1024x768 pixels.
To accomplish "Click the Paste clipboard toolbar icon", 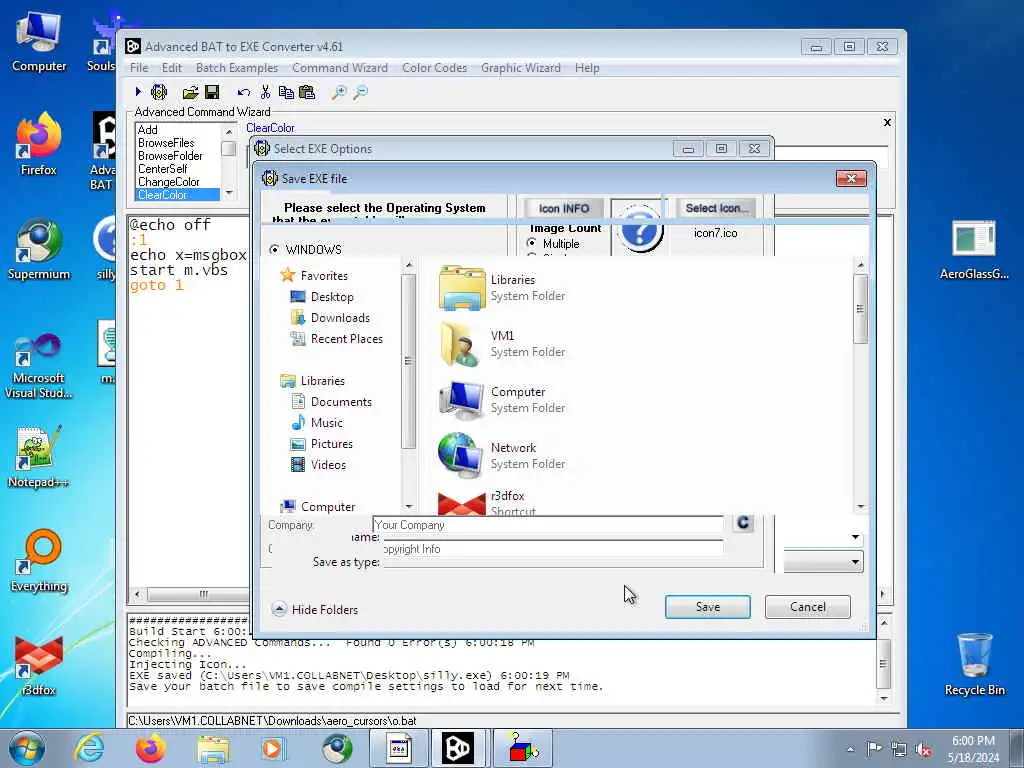I will coord(307,92).
